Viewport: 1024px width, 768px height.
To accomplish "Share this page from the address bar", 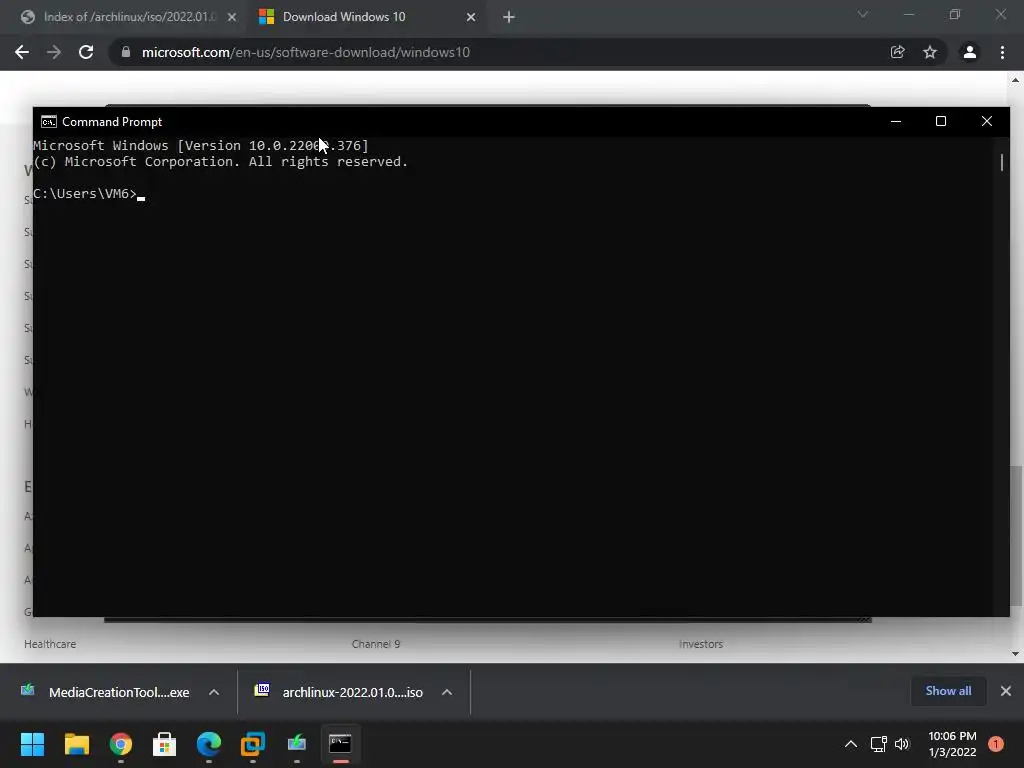I will pos(898,52).
